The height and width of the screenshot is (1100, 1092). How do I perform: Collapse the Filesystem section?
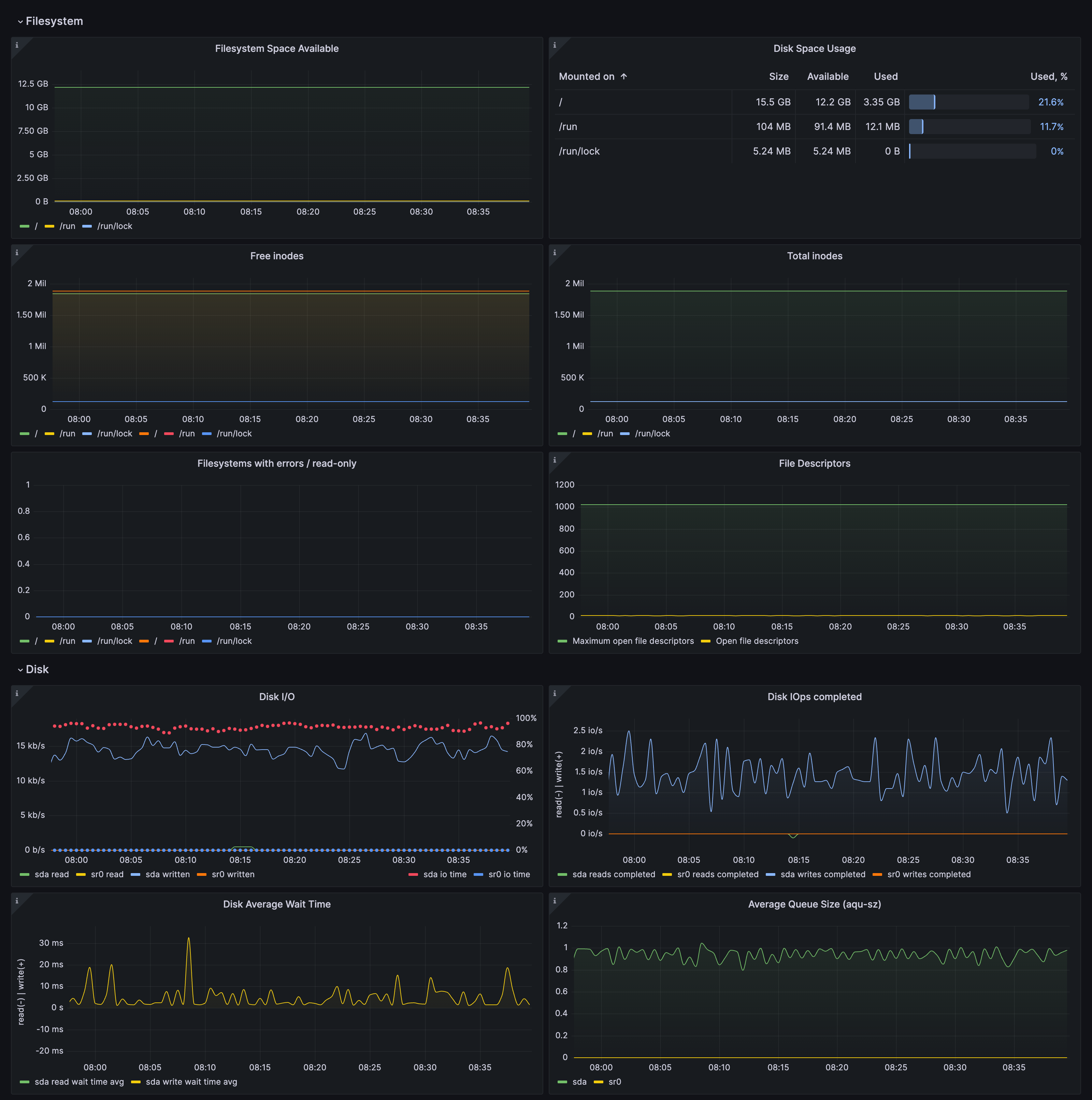pyautogui.click(x=51, y=21)
